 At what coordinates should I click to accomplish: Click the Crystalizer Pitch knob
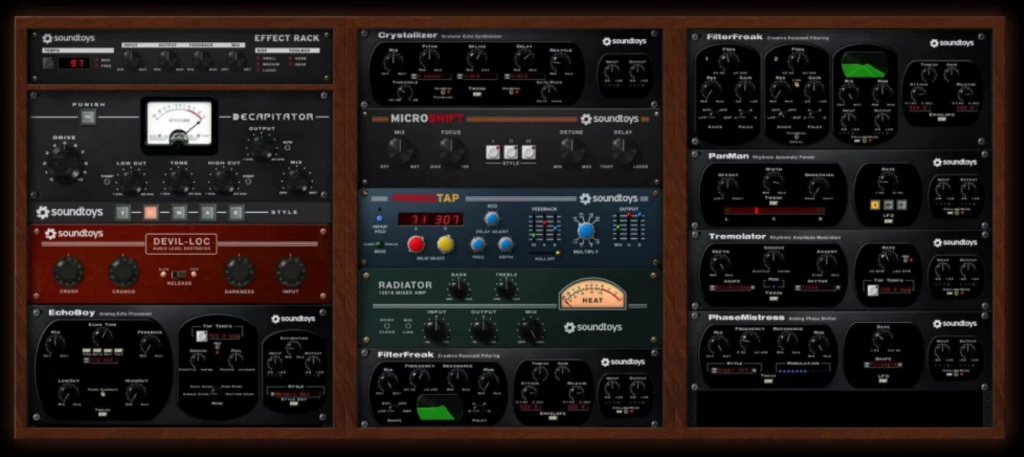click(429, 59)
